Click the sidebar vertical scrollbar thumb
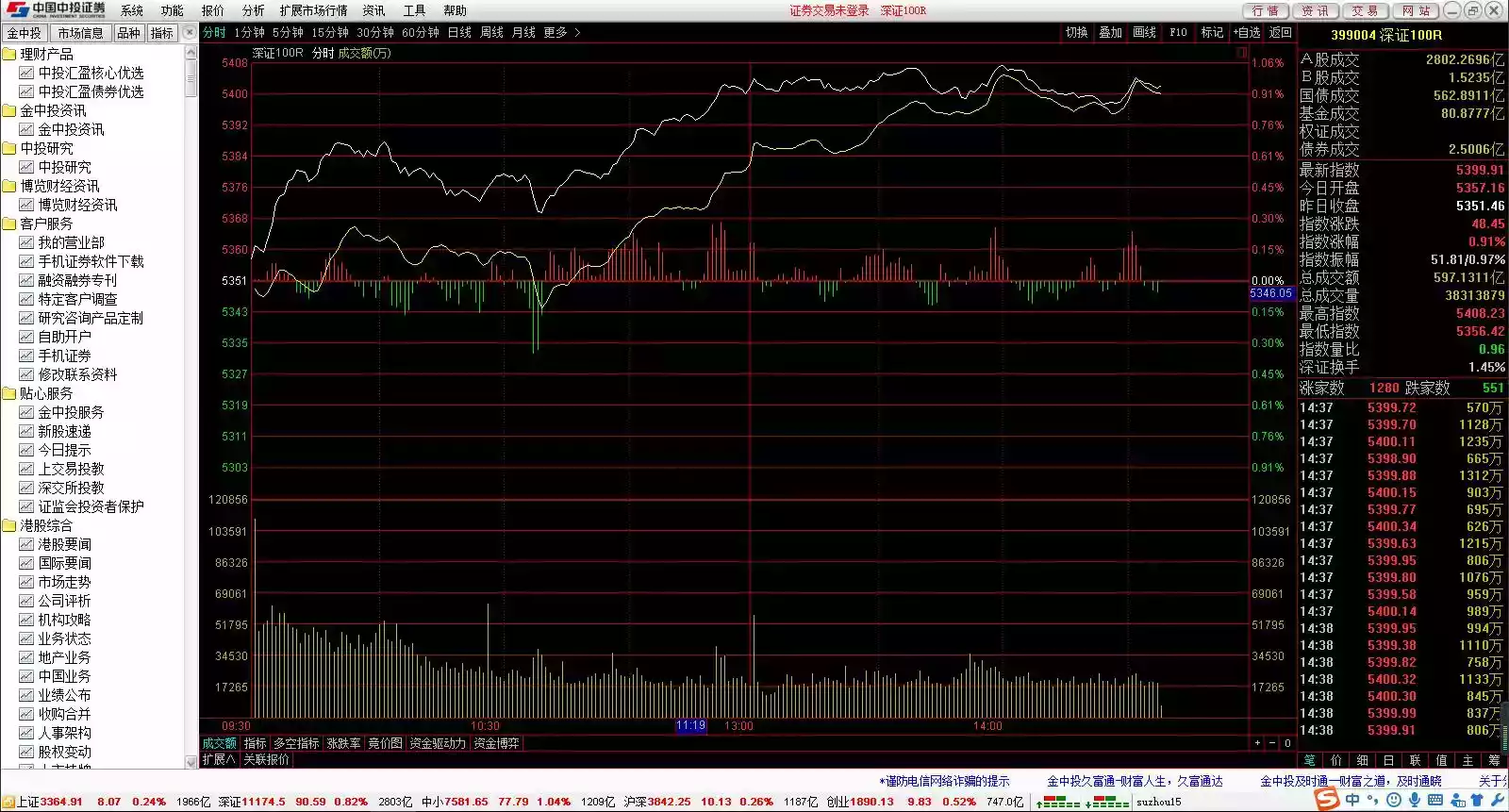This screenshot has height=812, width=1509. pos(191,74)
